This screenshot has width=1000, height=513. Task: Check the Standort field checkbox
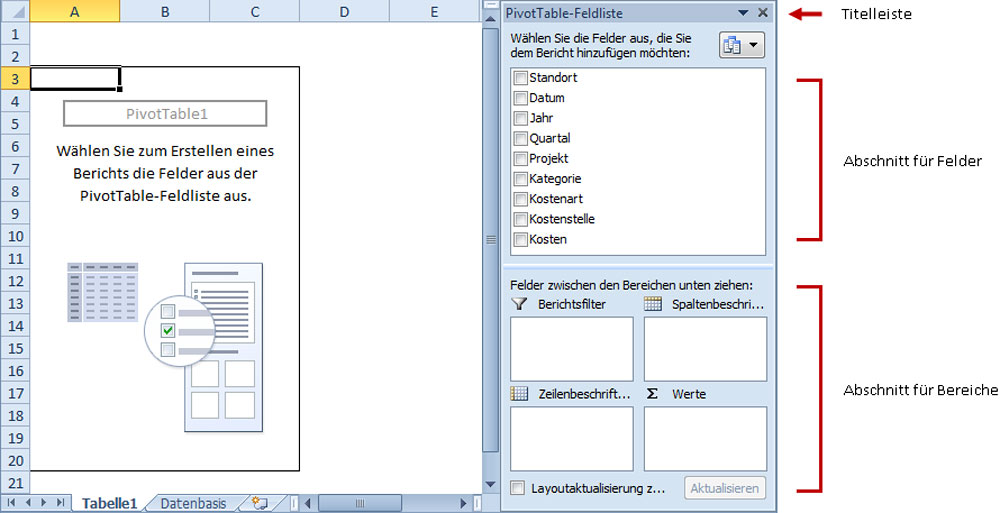pyautogui.click(x=520, y=78)
